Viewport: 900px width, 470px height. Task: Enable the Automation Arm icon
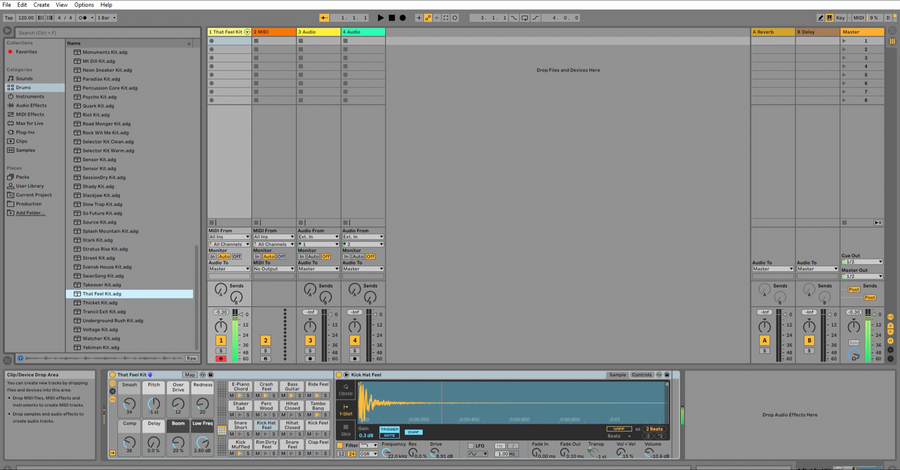click(428, 18)
